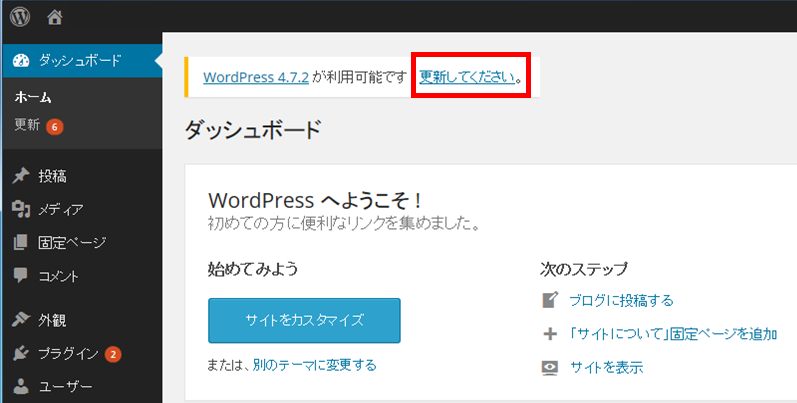Click the plus icon beside 固定ページを追加

point(550,334)
